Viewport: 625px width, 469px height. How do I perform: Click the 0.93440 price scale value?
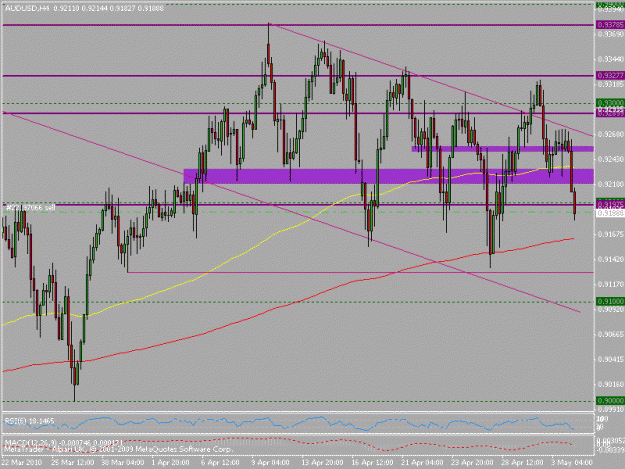point(611,59)
